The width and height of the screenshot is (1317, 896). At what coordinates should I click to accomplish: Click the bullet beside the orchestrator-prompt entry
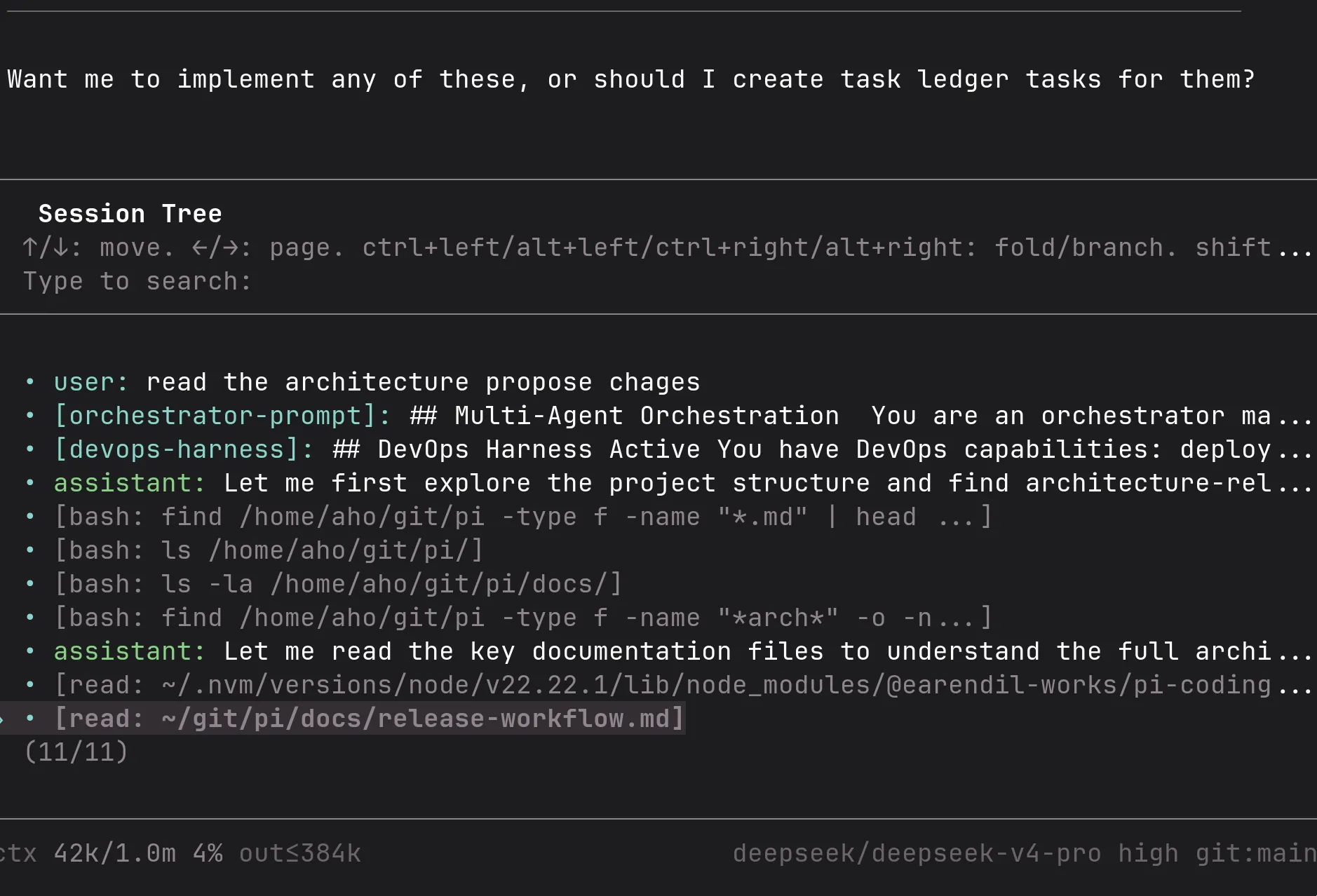pos(30,416)
